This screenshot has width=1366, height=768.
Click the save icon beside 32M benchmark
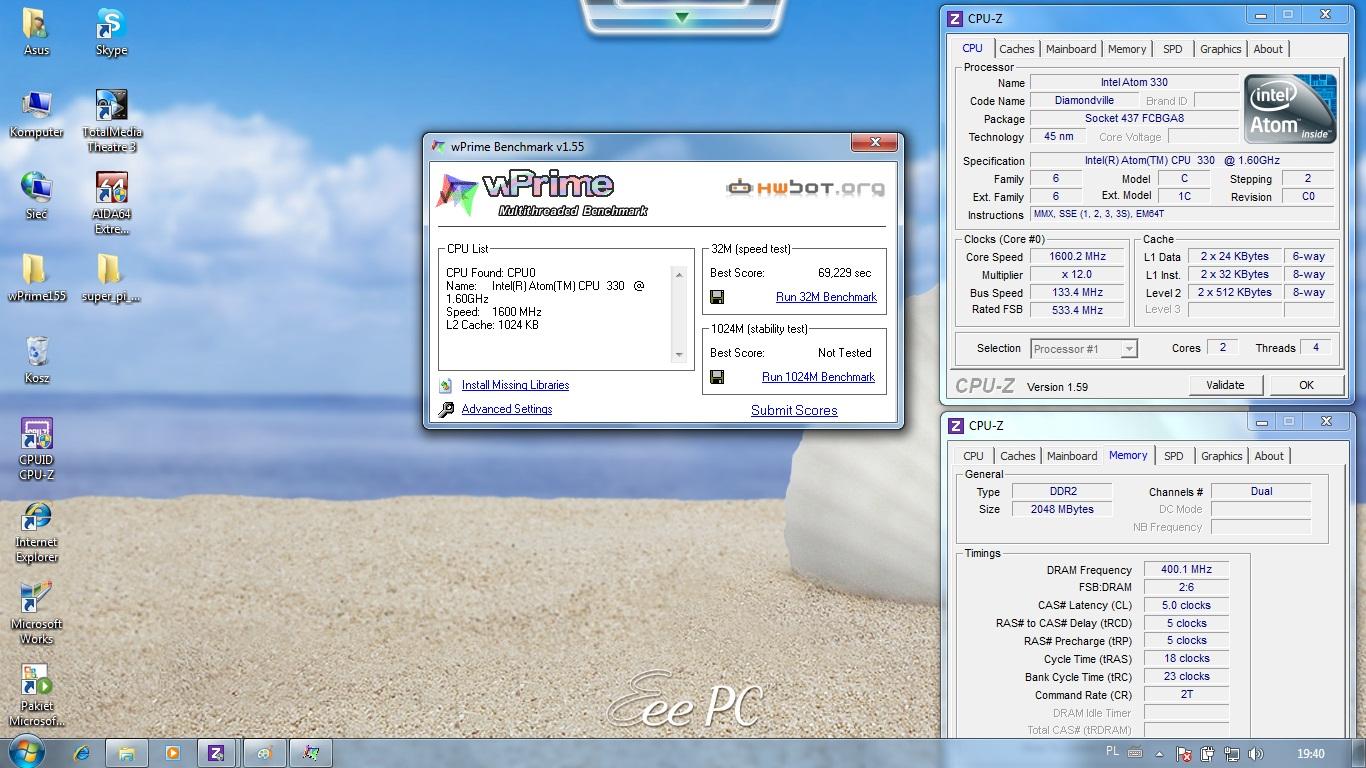(x=717, y=297)
